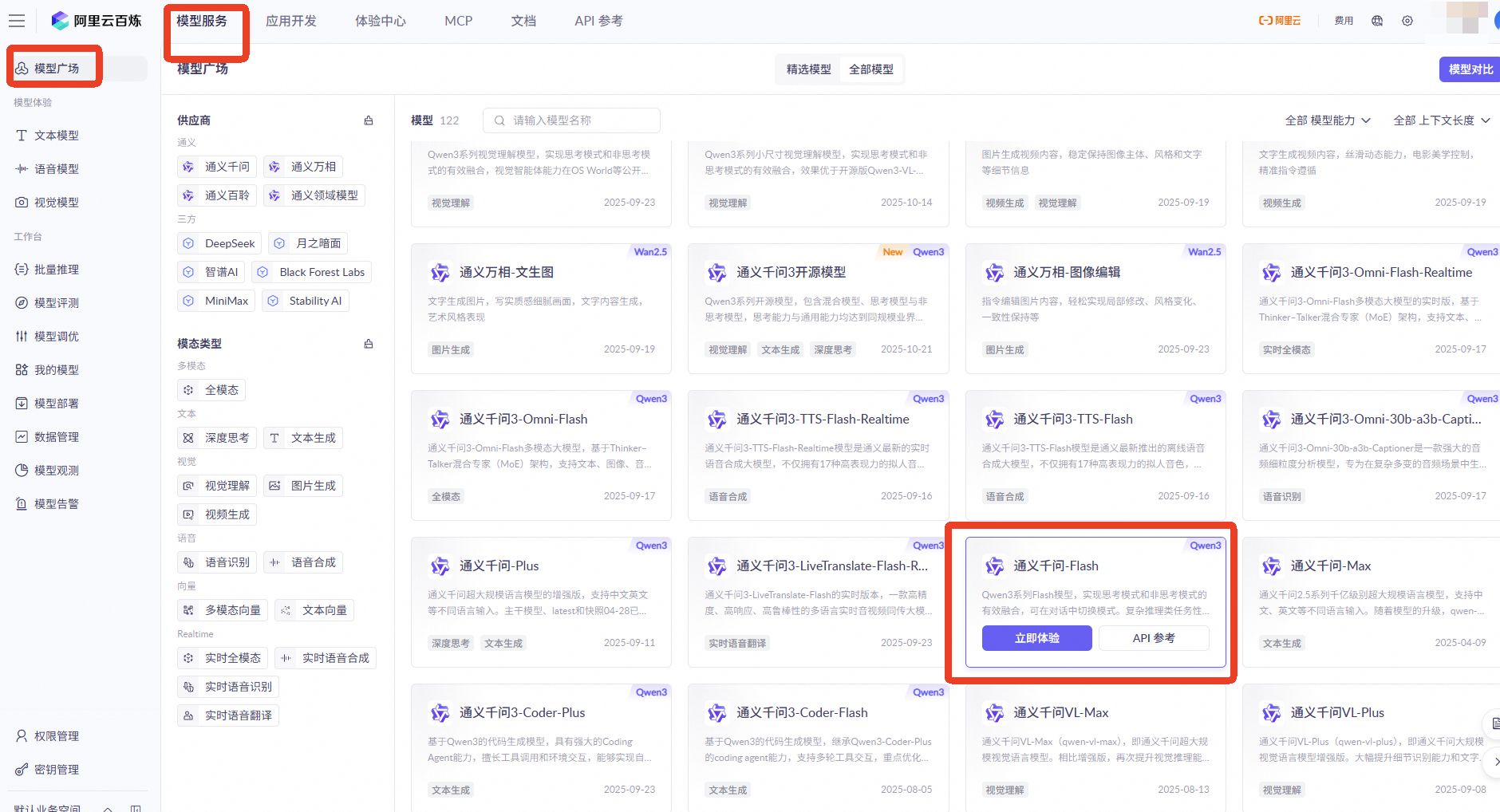This screenshot has width=1500, height=812.
Task: Expand the 全部 上下文长度 dropdown
Action: (1442, 120)
